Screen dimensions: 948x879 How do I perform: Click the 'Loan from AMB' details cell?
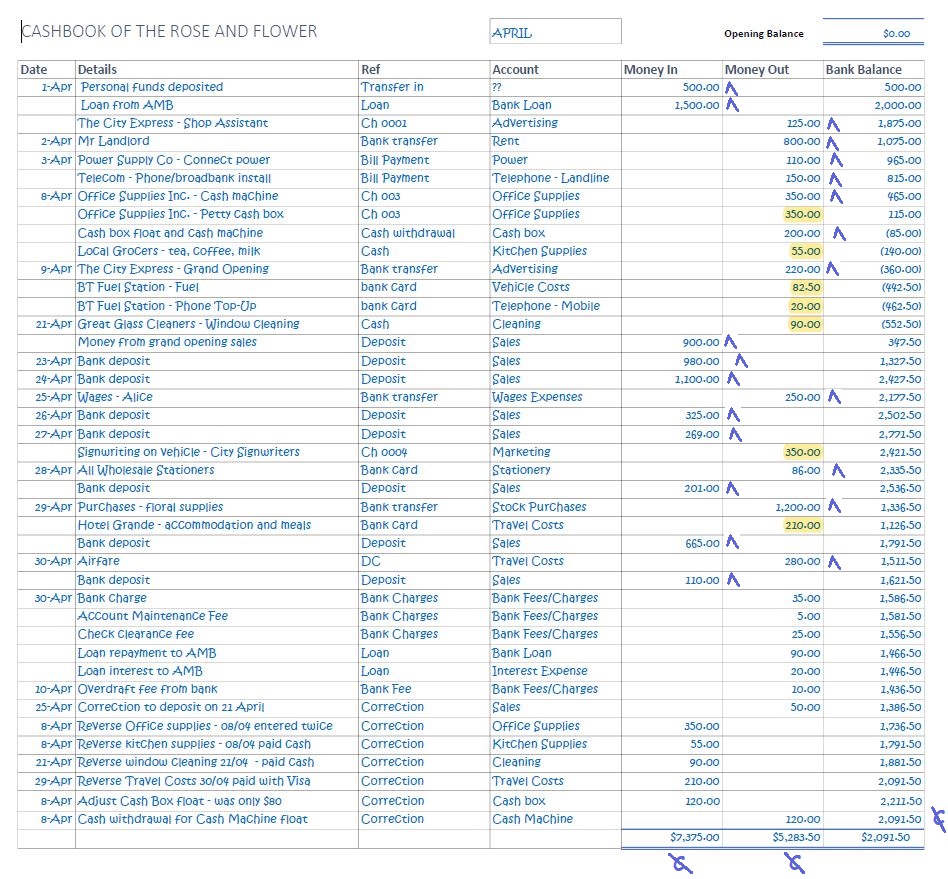(x=127, y=105)
